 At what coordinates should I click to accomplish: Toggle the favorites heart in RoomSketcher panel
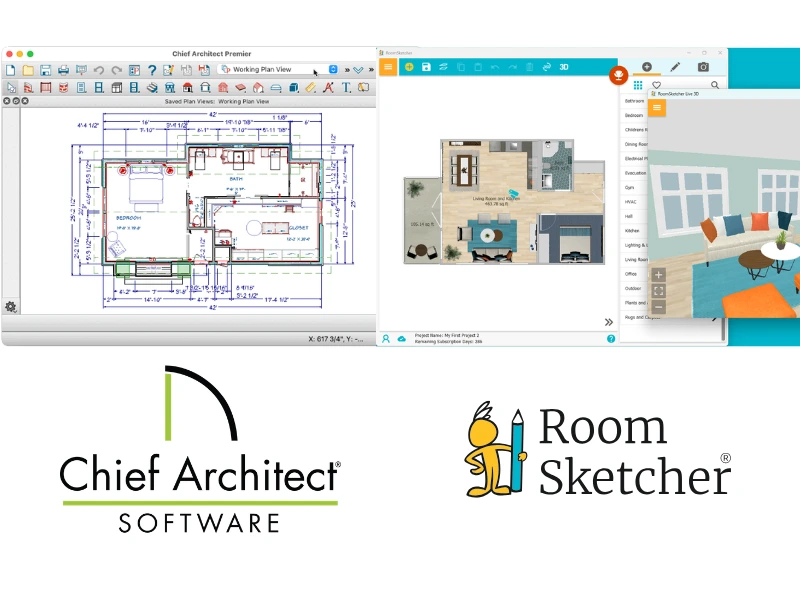pyautogui.click(x=656, y=85)
